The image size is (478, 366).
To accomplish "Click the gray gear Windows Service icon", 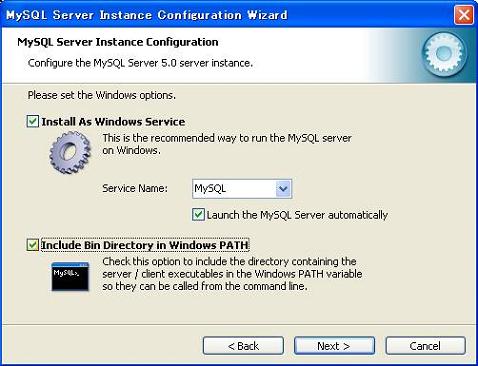I will point(70,152).
